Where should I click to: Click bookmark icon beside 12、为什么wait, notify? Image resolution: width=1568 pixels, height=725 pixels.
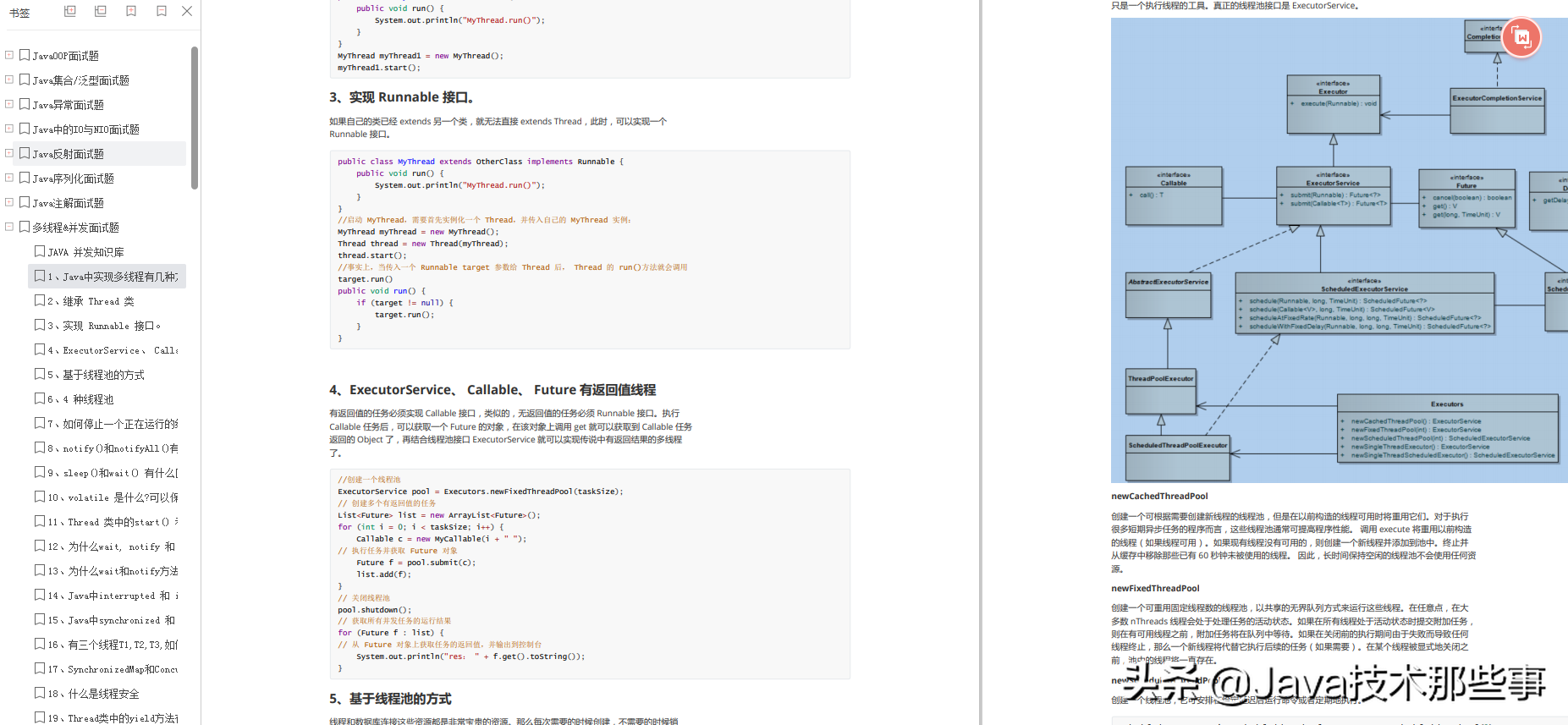[40, 546]
